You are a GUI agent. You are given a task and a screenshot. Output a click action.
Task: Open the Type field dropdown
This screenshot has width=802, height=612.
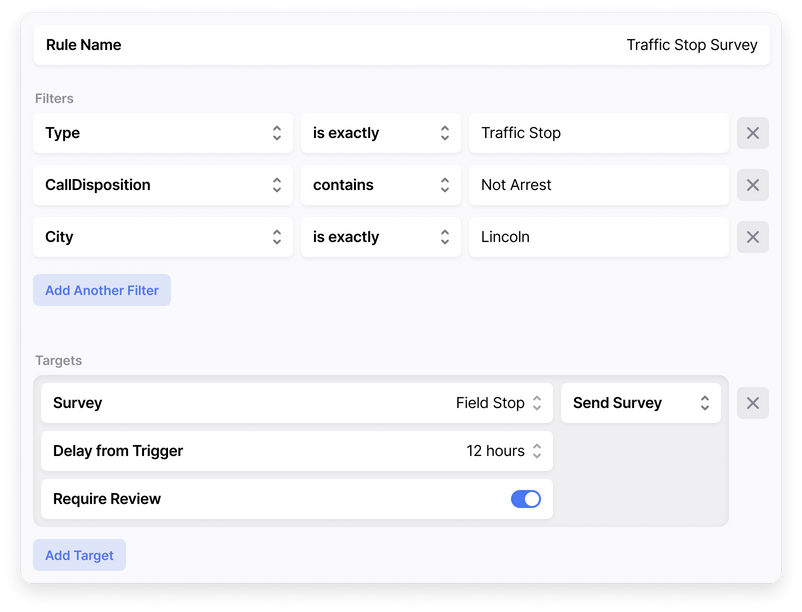[163, 133]
